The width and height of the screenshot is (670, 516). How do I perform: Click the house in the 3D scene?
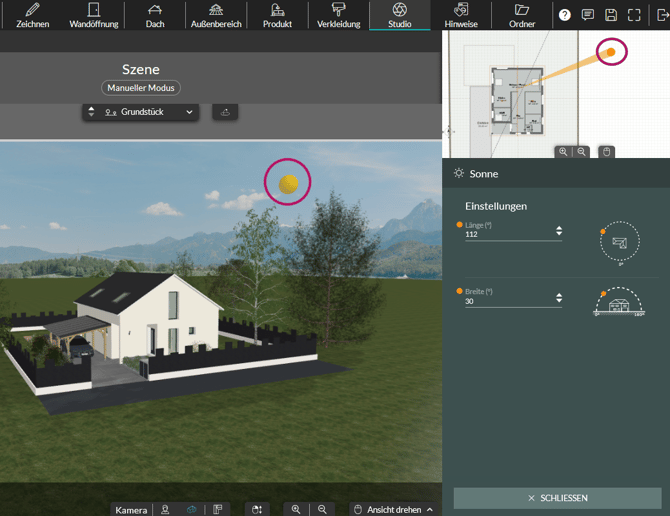pos(150,316)
